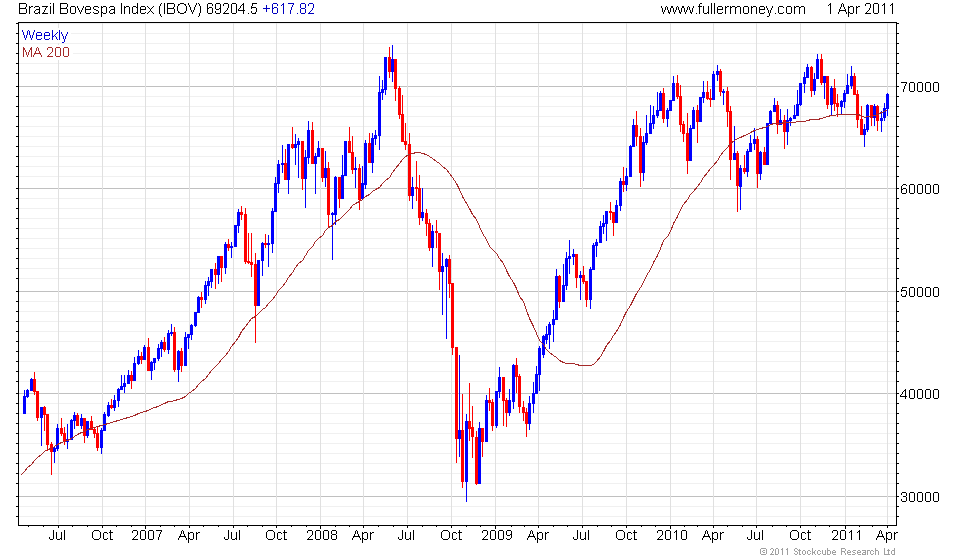This screenshot has width=980, height=560.
Task: Select the red "MA 200" legend label
Action: pyautogui.click(x=46, y=52)
